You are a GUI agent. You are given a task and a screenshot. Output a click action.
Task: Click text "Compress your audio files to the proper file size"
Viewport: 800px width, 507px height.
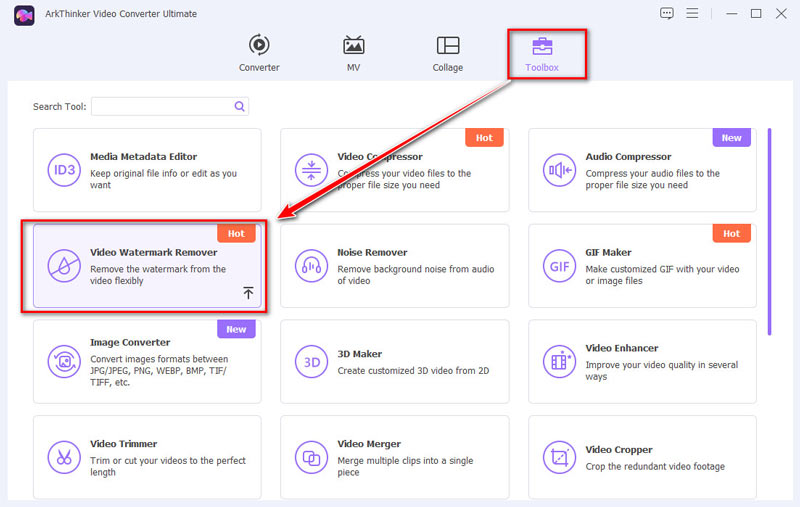[653, 179]
